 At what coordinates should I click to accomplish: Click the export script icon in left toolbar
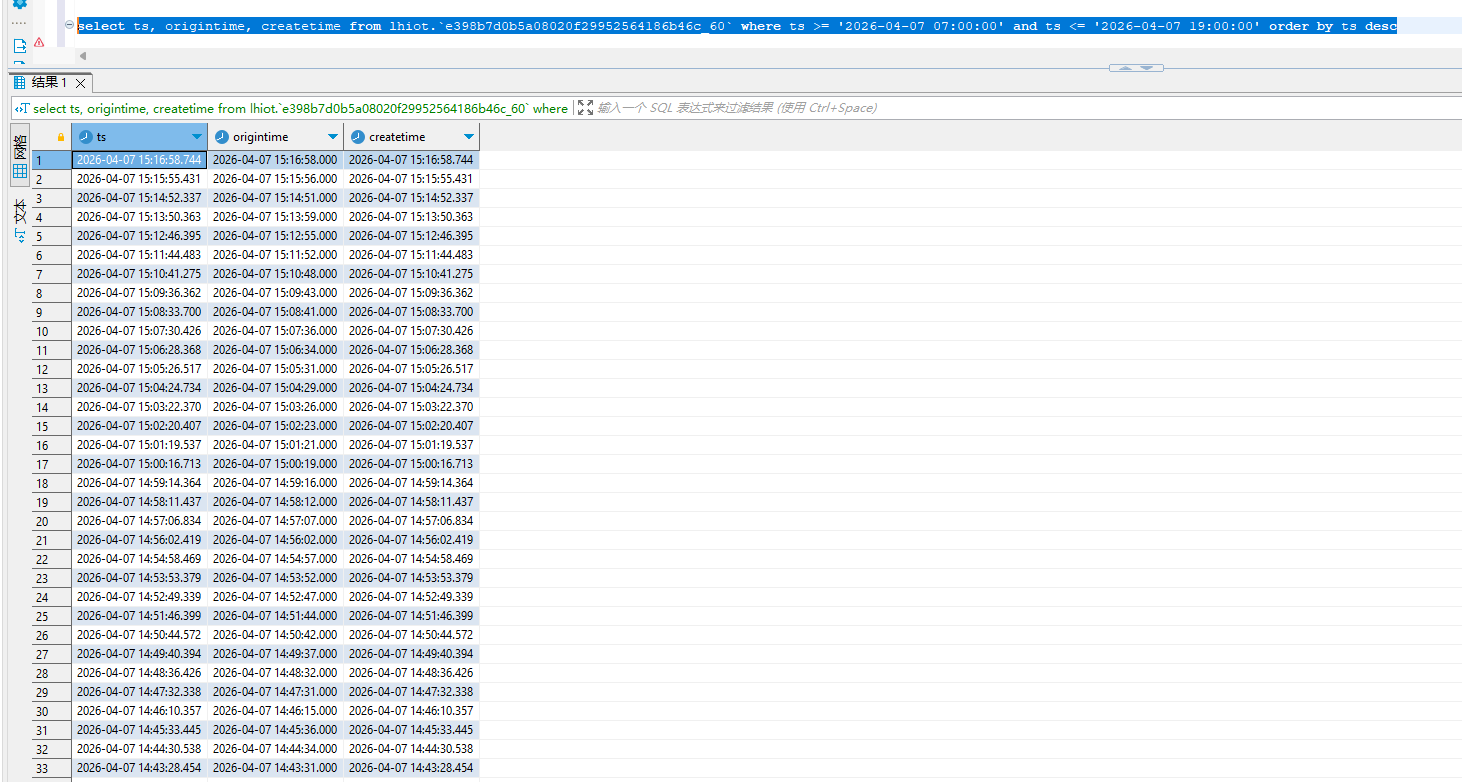pos(19,45)
